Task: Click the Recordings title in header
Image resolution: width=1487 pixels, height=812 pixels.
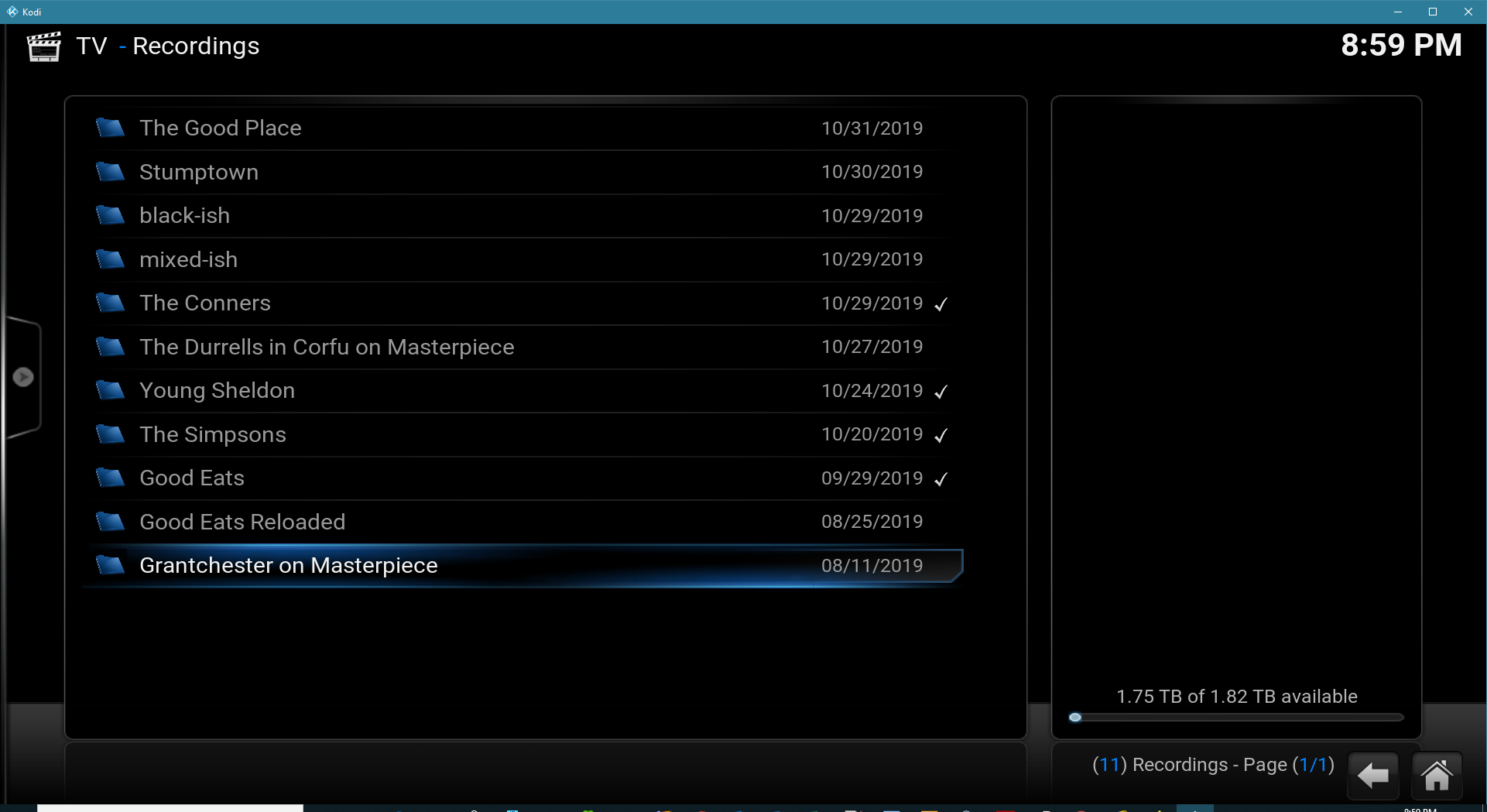Action: coord(196,46)
